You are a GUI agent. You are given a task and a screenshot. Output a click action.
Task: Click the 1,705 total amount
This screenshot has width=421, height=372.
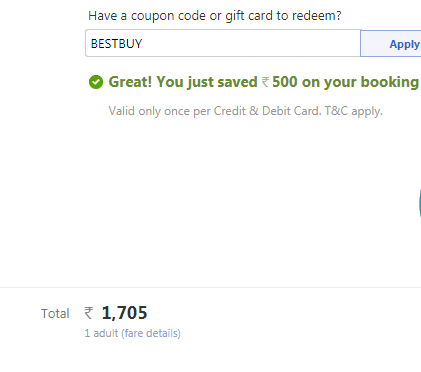124,313
